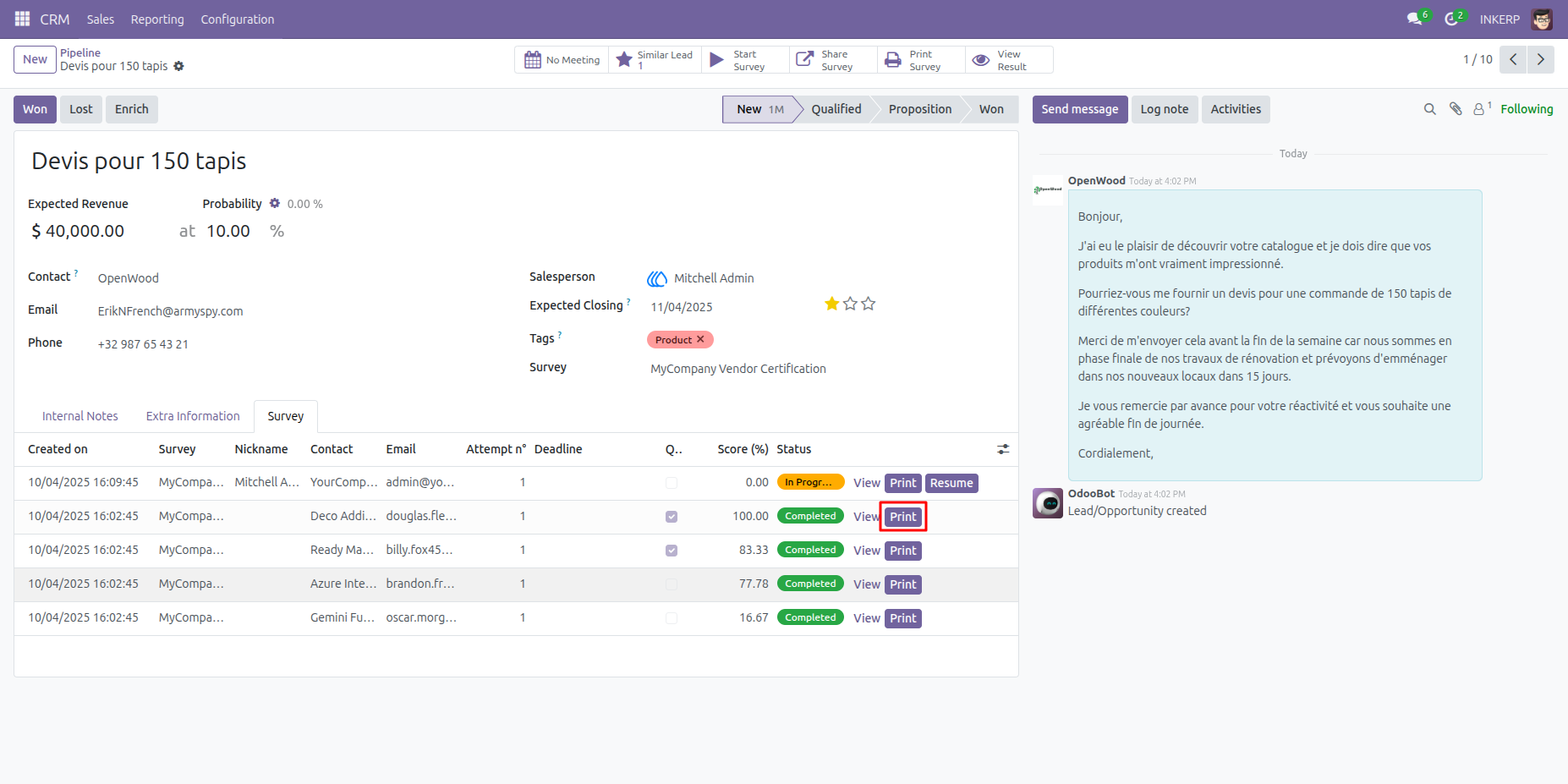Go to next record arrow
Screen dimensions: 1568x784
(1541, 59)
